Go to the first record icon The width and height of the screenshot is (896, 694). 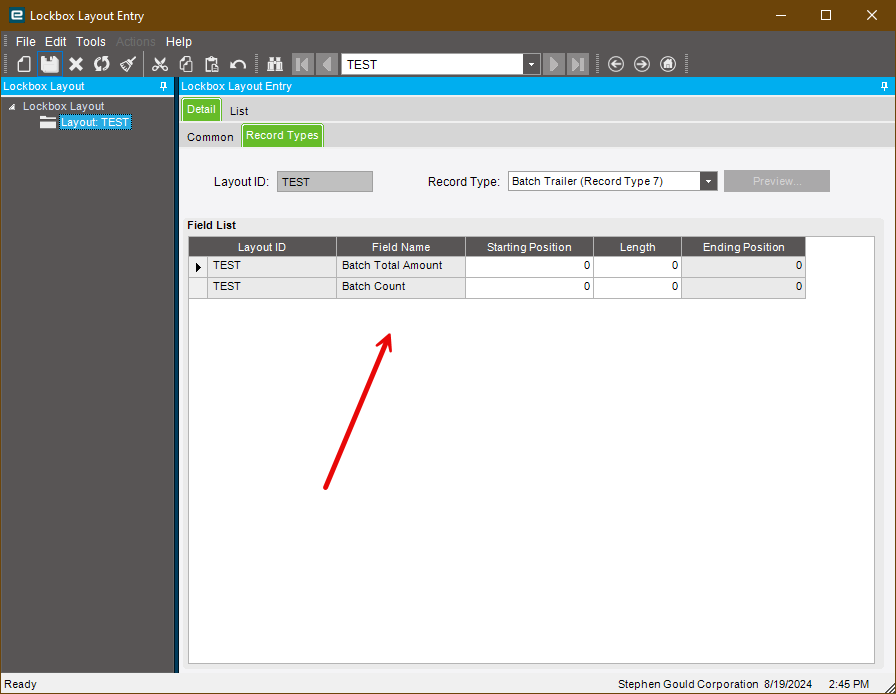pyautogui.click(x=303, y=64)
